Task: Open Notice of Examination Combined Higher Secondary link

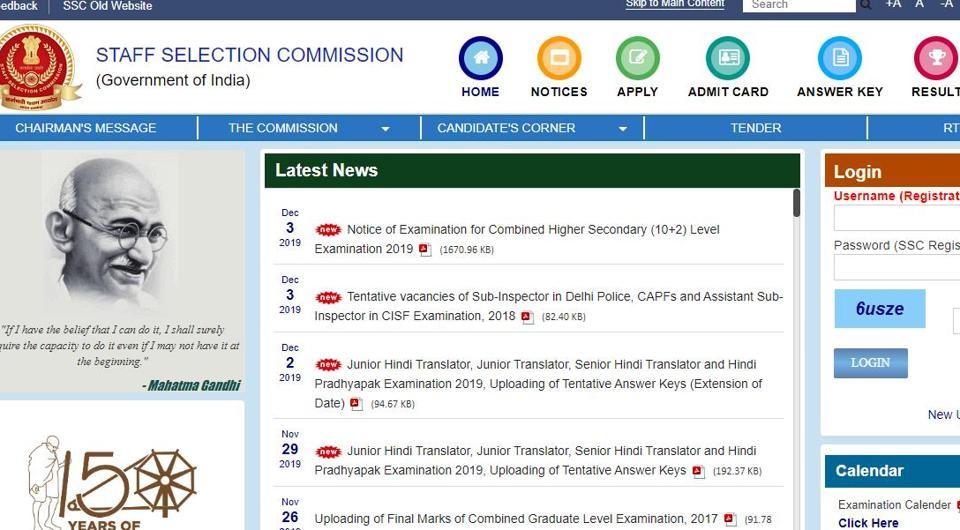Action: (x=517, y=239)
